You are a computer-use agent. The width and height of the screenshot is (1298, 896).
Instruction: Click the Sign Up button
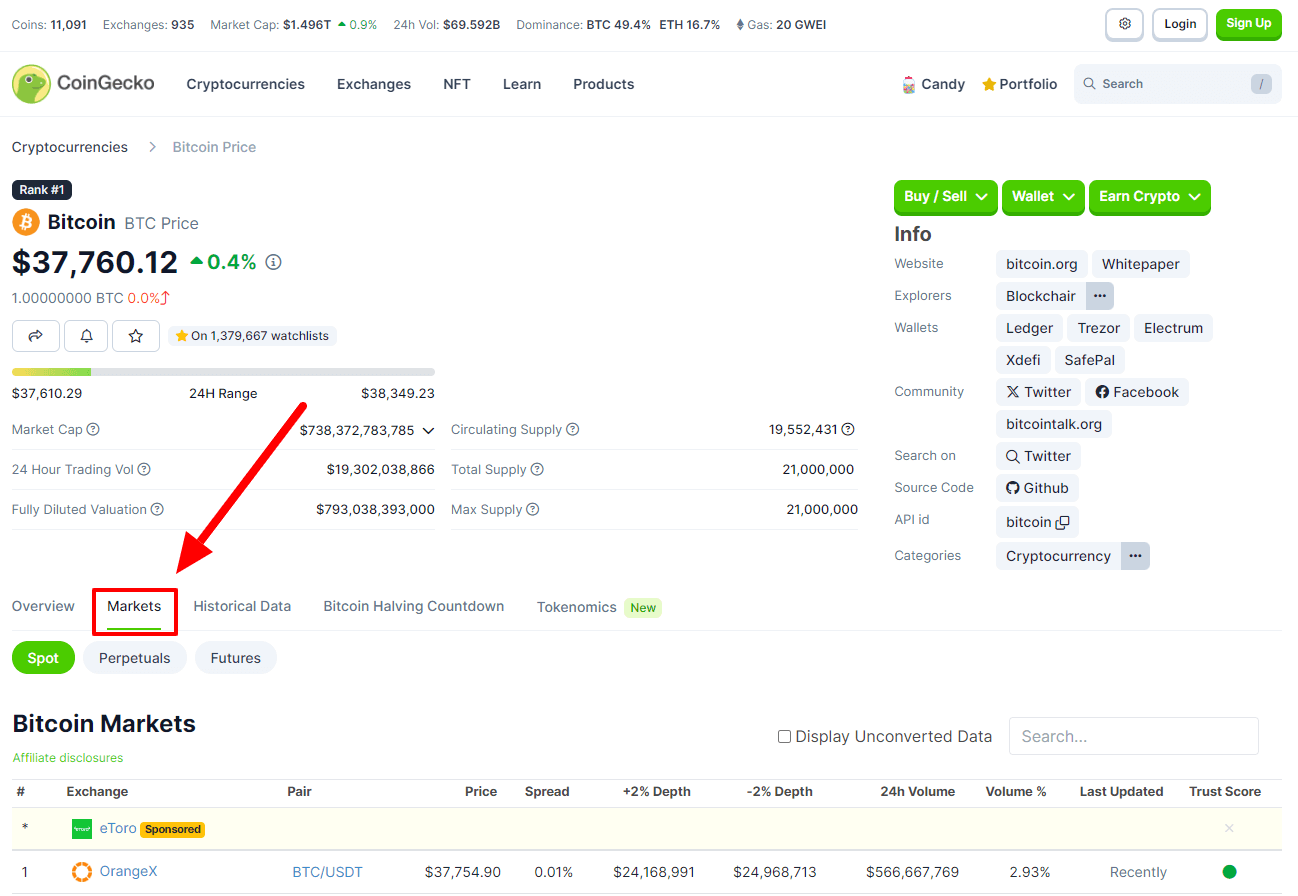point(1248,24)
